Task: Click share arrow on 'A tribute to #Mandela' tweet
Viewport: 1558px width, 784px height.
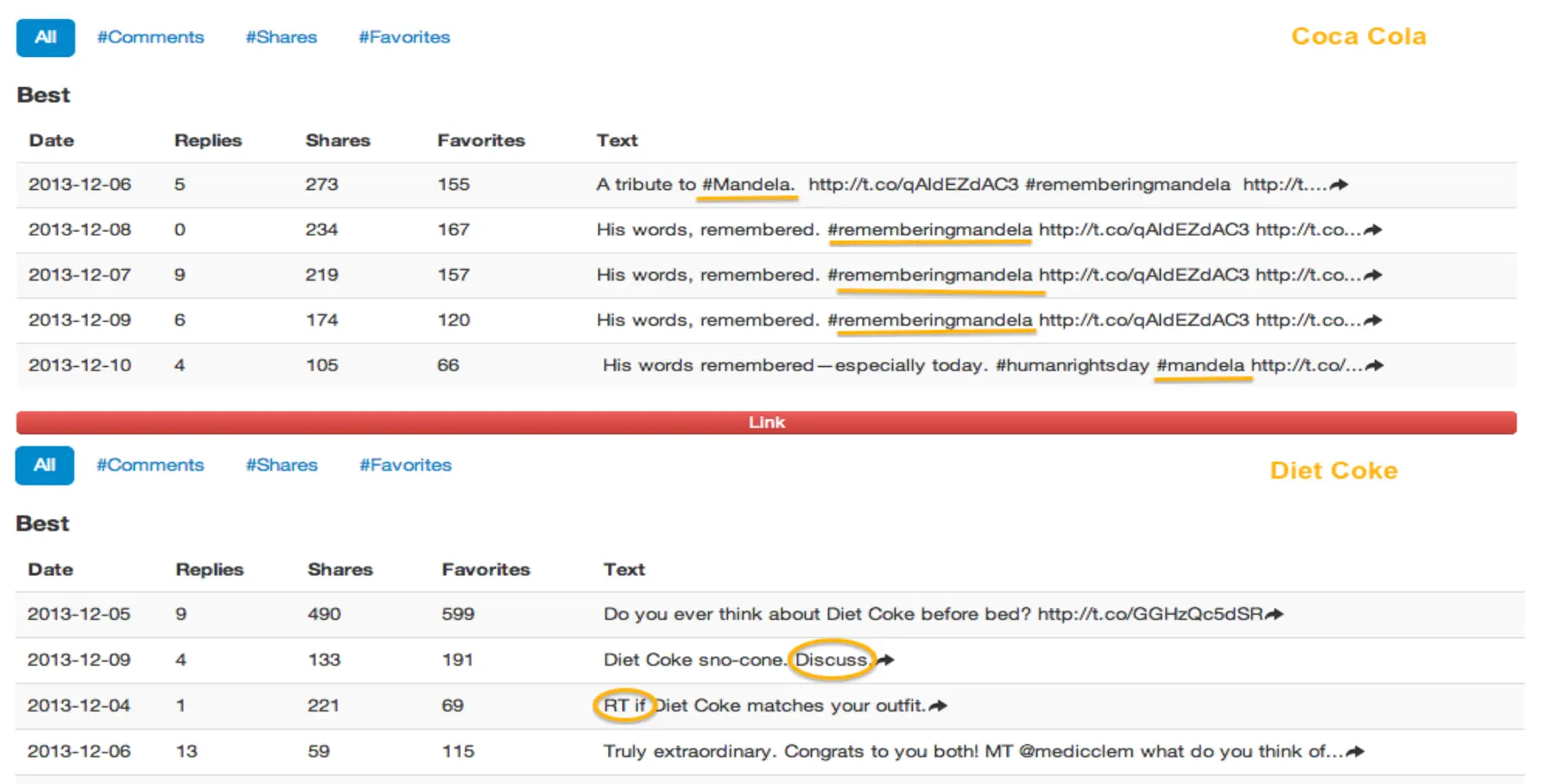Action: (1339, 185)
